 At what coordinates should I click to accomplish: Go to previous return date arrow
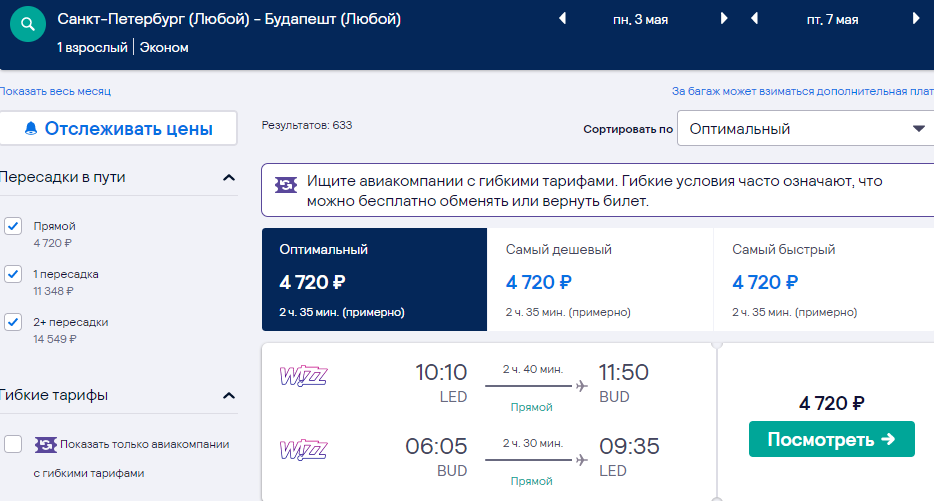pyautogui.click(x=754, y=18)
